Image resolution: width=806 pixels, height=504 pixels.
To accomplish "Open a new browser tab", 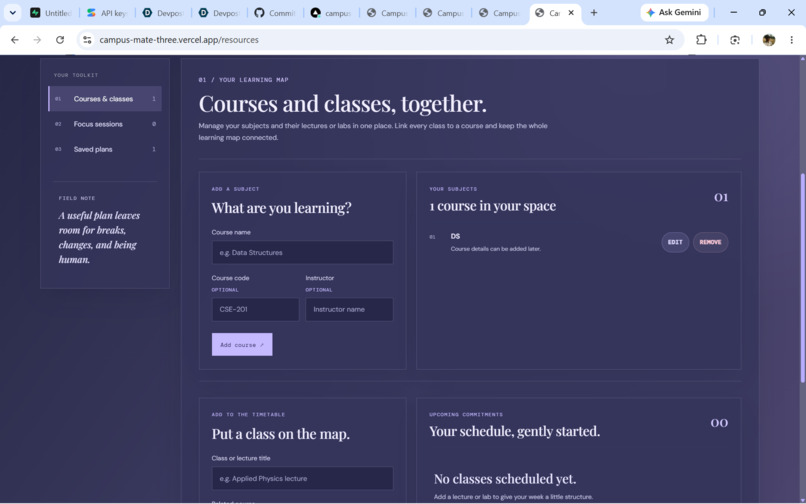I will [x=594, y=12].
